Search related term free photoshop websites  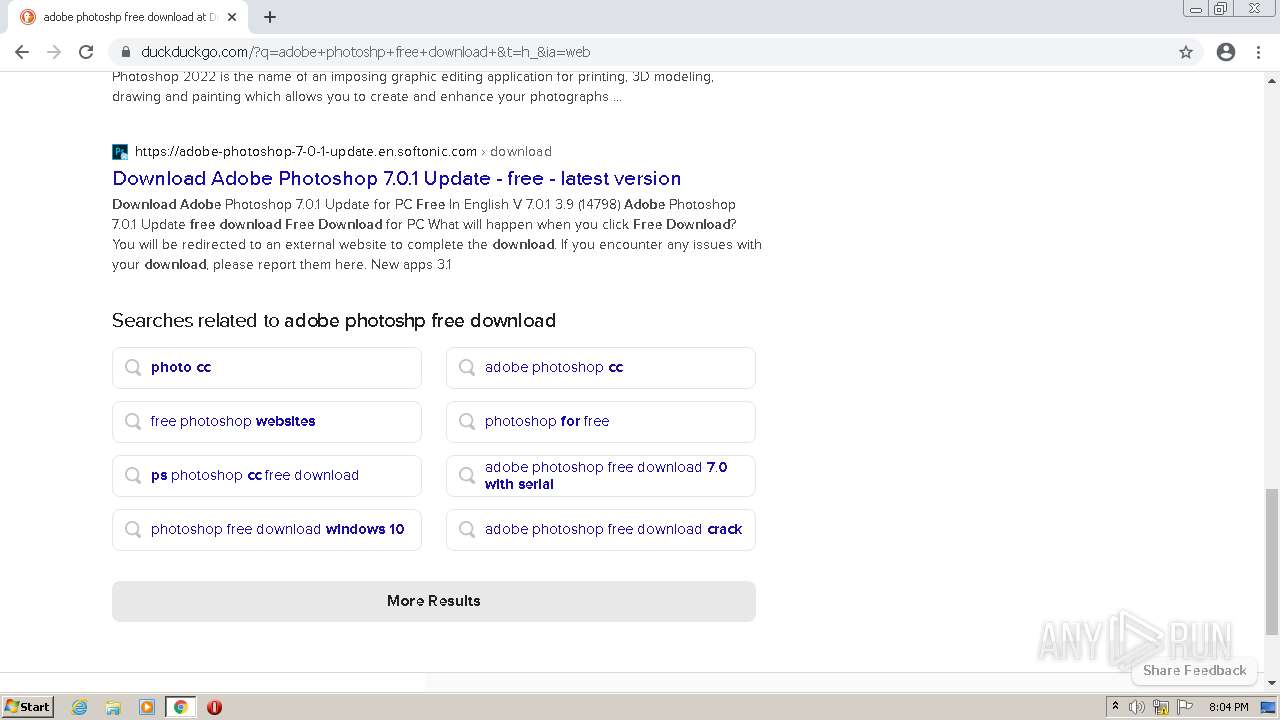click(x=267, y=422)
